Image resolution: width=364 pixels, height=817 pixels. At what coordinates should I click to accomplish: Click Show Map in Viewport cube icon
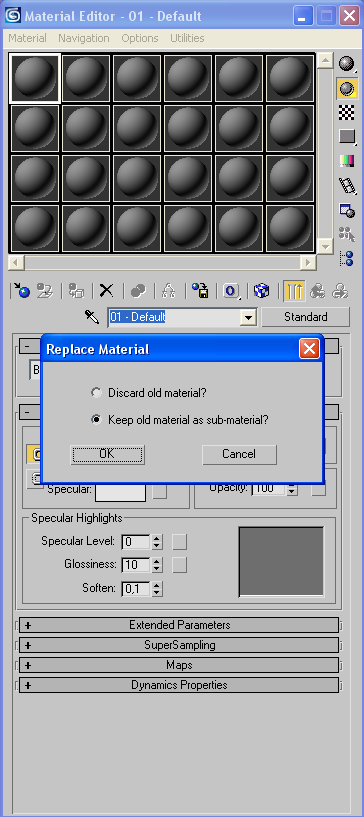click(262, 290)
